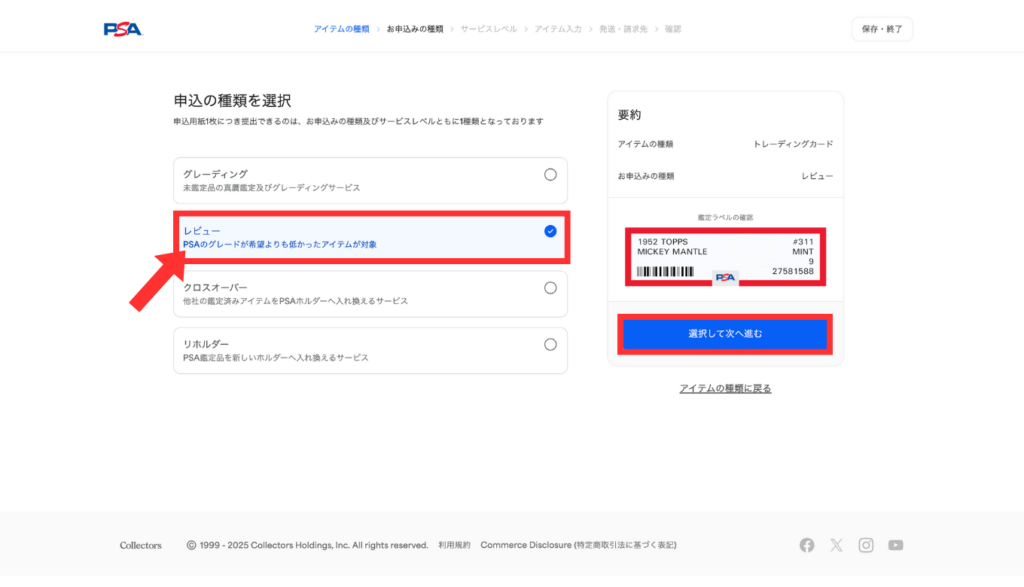This screenshot has width=1024, height=587.
Task: Click お申込みの種類 breadcrumb step
Action: 415,29
